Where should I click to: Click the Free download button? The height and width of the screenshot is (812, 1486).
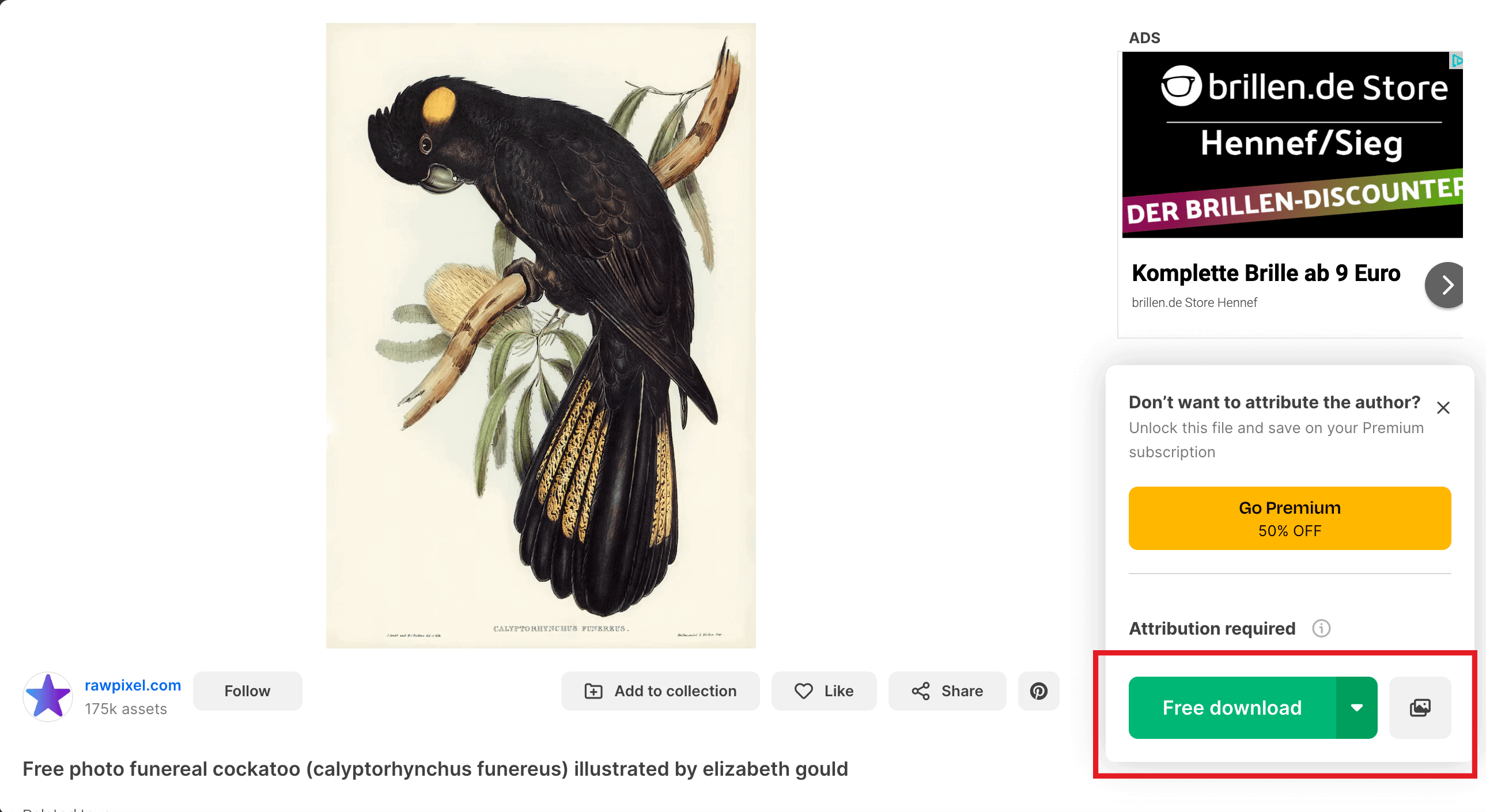[1232, 708]
